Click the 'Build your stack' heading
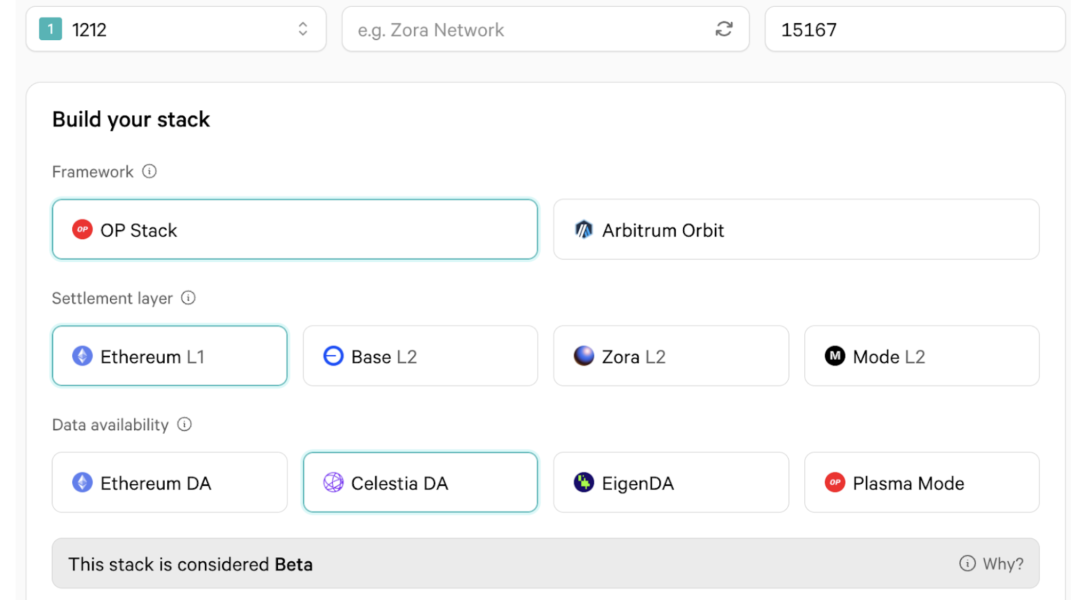Image resolution: width=1080 pixels, height=600 pixels. 131,119
